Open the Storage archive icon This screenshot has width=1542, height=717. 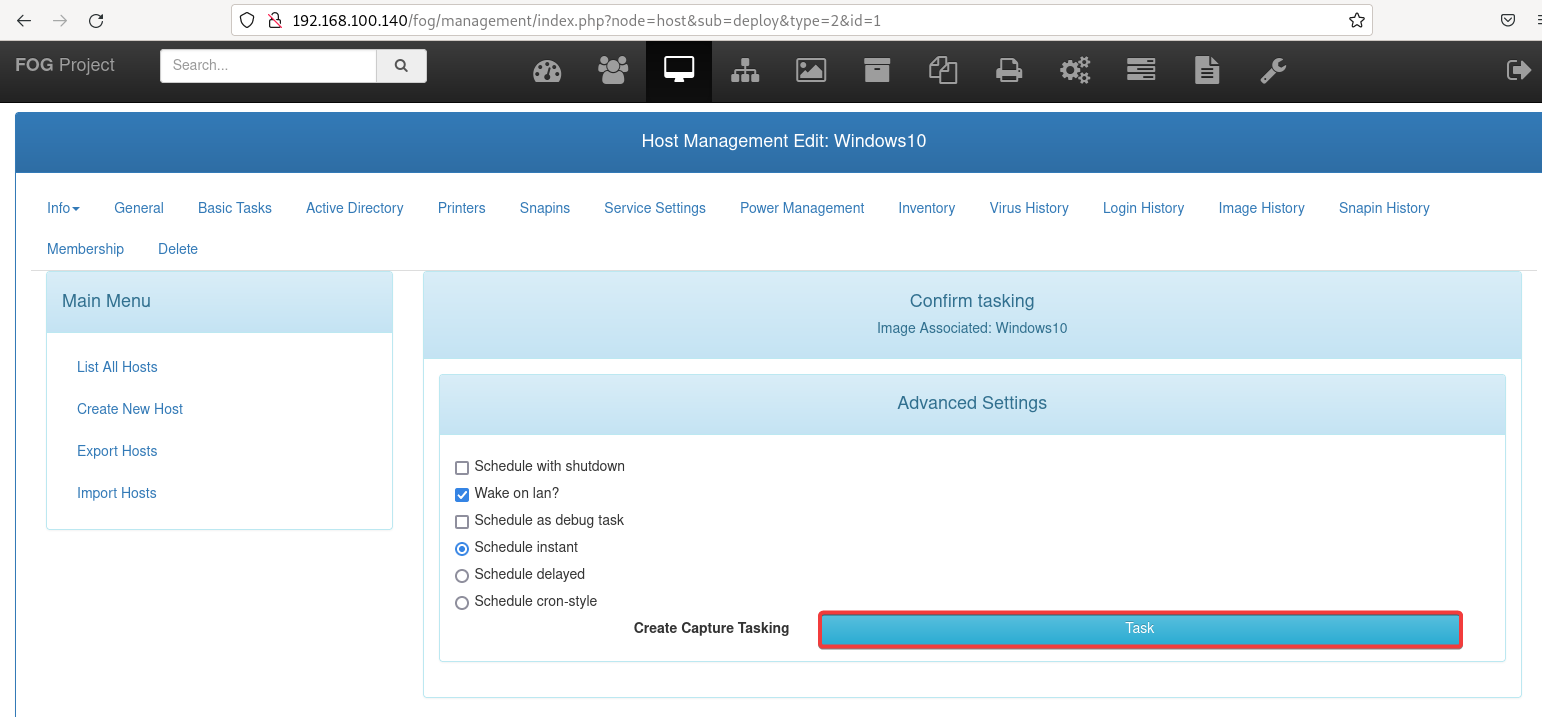(x=877, y=70)
